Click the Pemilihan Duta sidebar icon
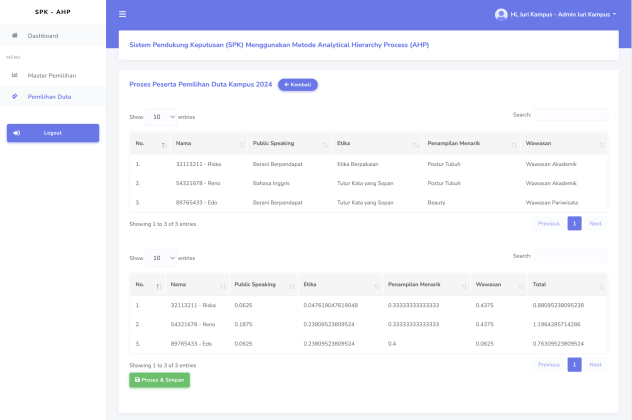This screenshot has width=632, height=420. click(14, 97)
